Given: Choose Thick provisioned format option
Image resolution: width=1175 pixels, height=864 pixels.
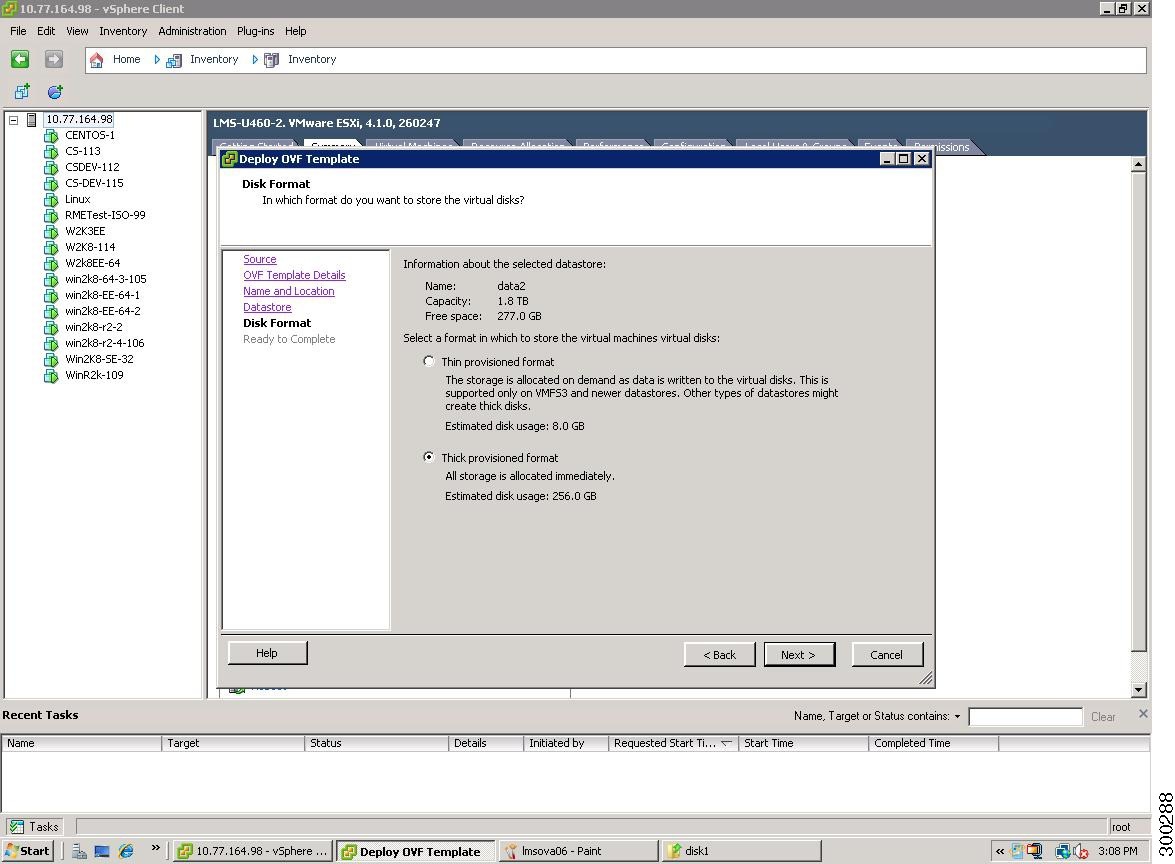Looking at the screenshot, I should [x=429, y=457].
